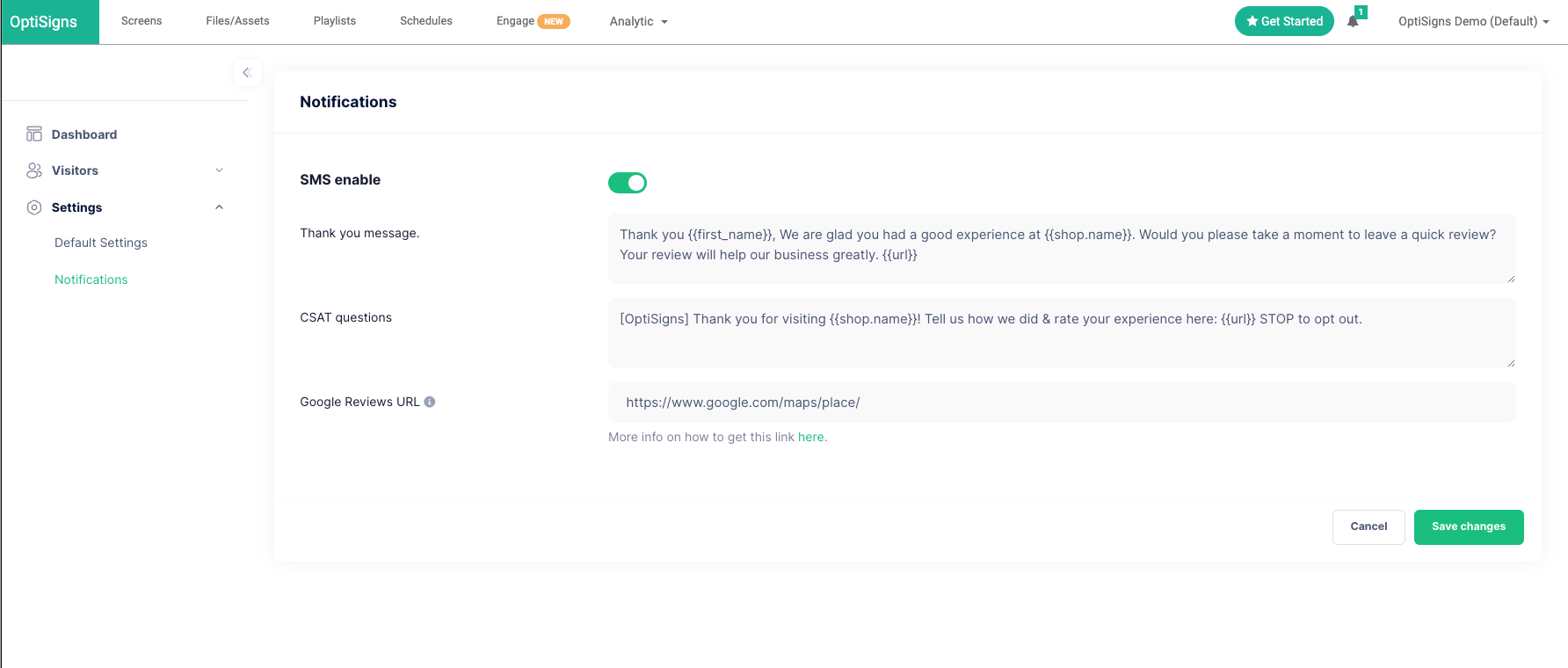The image size is (1568, 668).
Task: Select Default Settings in sidebar
Action: click(x=101, y=243)
